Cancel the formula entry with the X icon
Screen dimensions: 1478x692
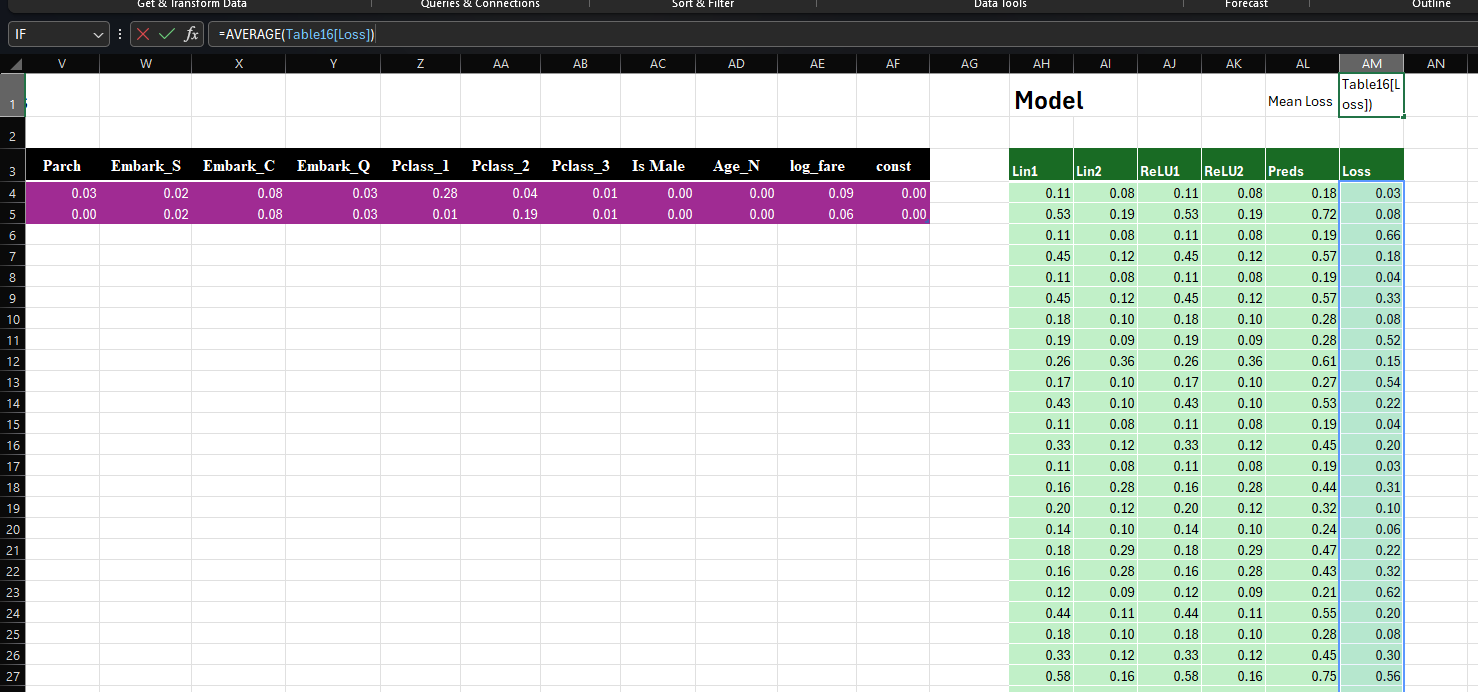(143, 34)
